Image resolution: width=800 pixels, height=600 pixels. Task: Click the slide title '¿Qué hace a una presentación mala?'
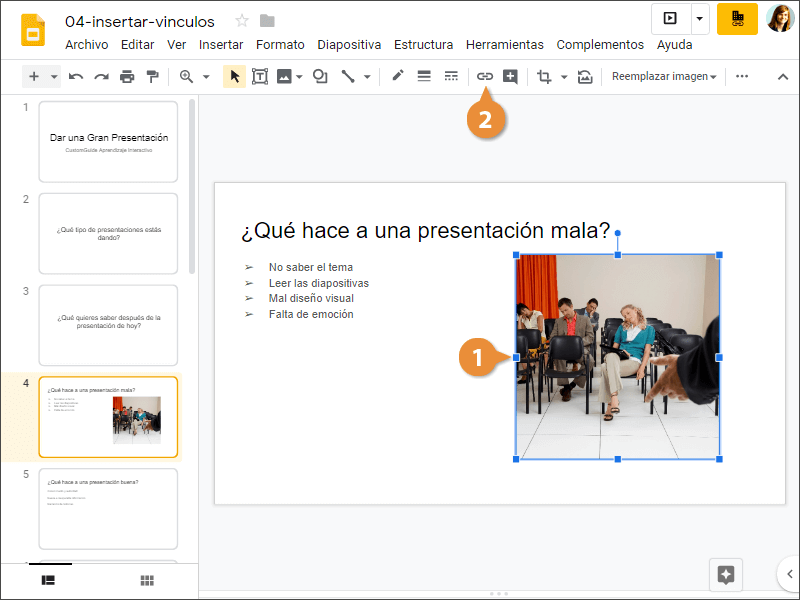(x=425, y=231)
